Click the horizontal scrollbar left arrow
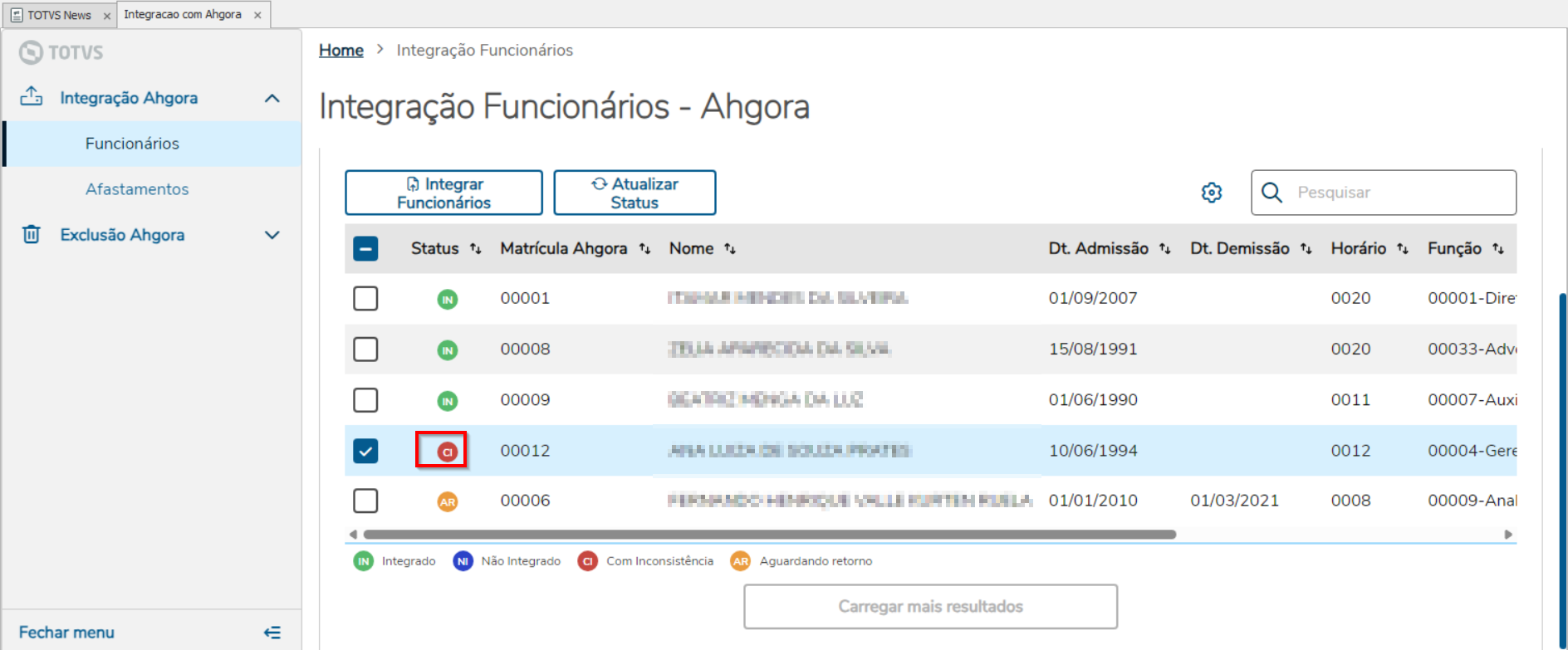1568x650 pixels. (x=354, y=535)
